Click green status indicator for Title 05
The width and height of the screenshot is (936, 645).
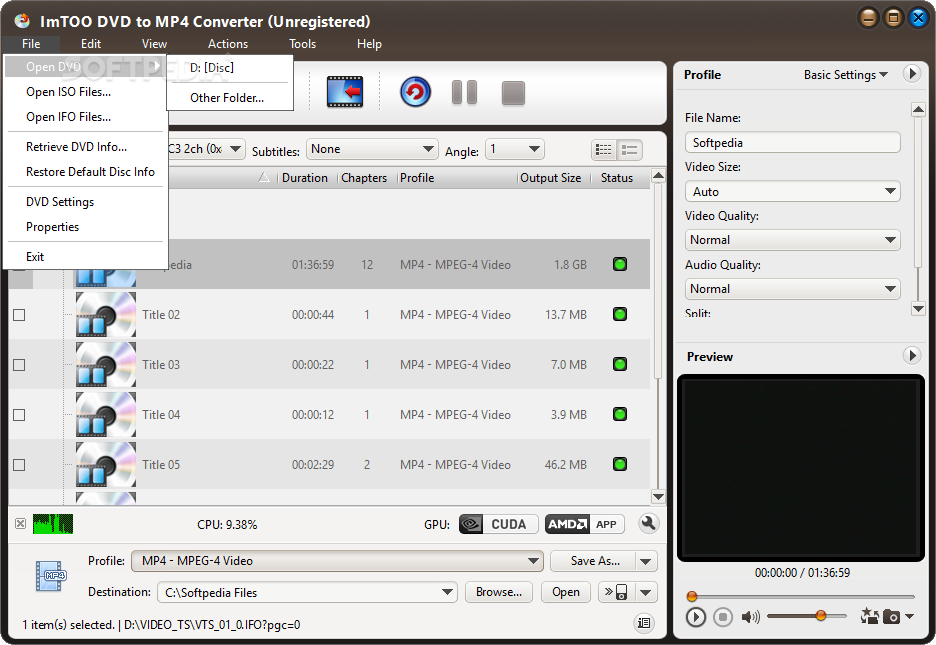tap(620, 464)
